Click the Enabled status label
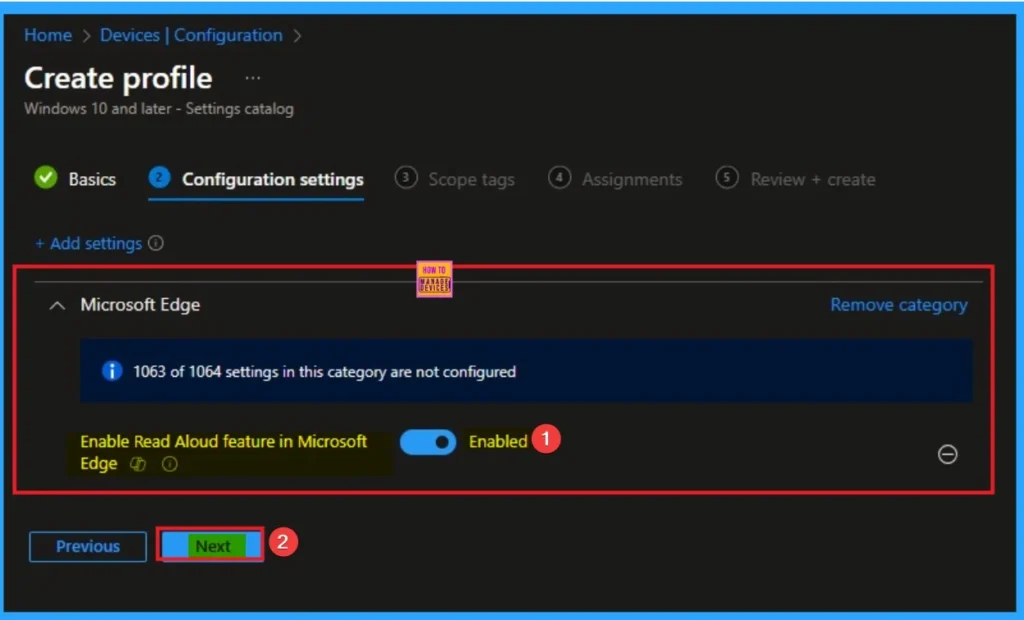 [x=498, y=442]
